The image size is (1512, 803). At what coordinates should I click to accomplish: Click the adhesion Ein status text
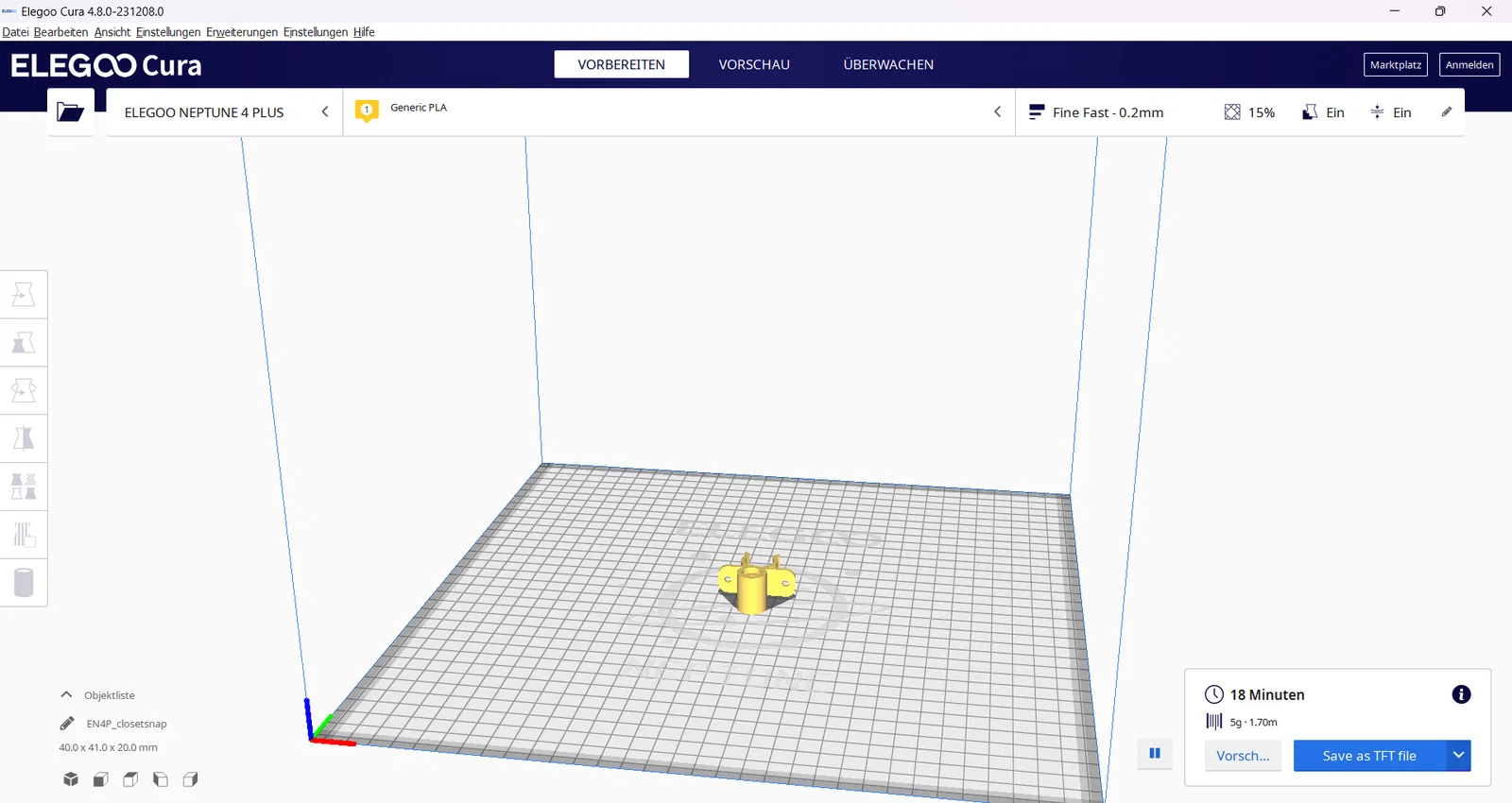(x=1402, y=112)
